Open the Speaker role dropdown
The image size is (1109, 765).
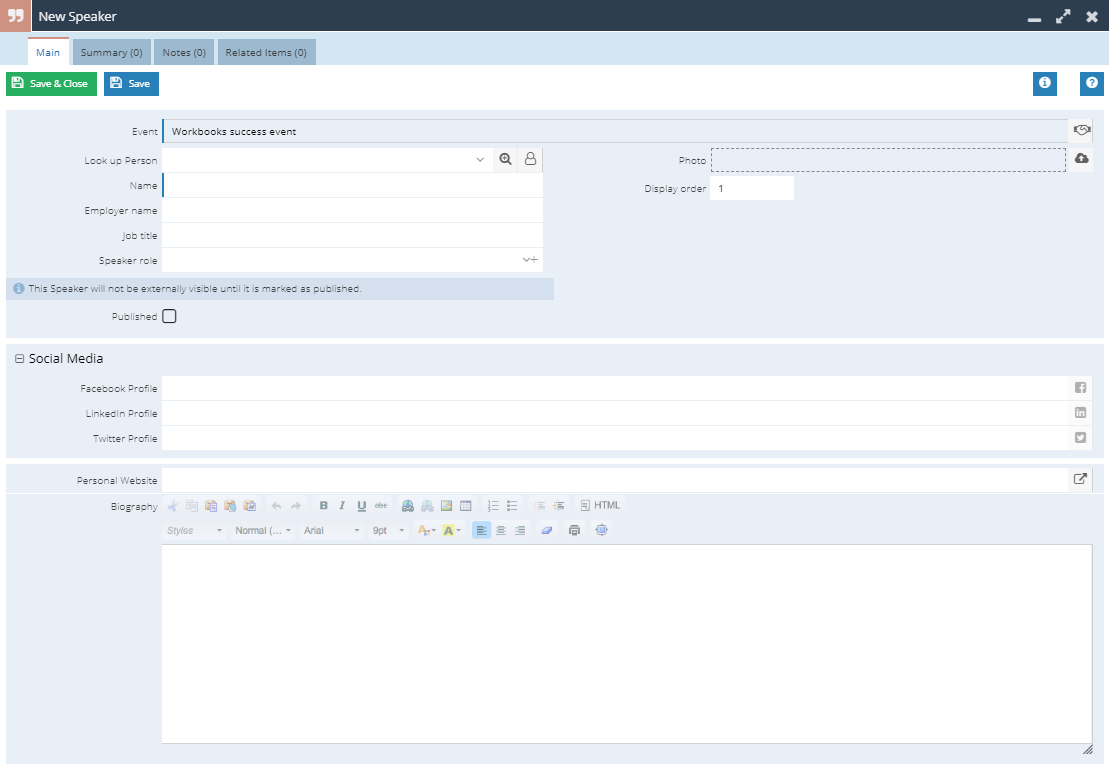click(x=527, y=260)
